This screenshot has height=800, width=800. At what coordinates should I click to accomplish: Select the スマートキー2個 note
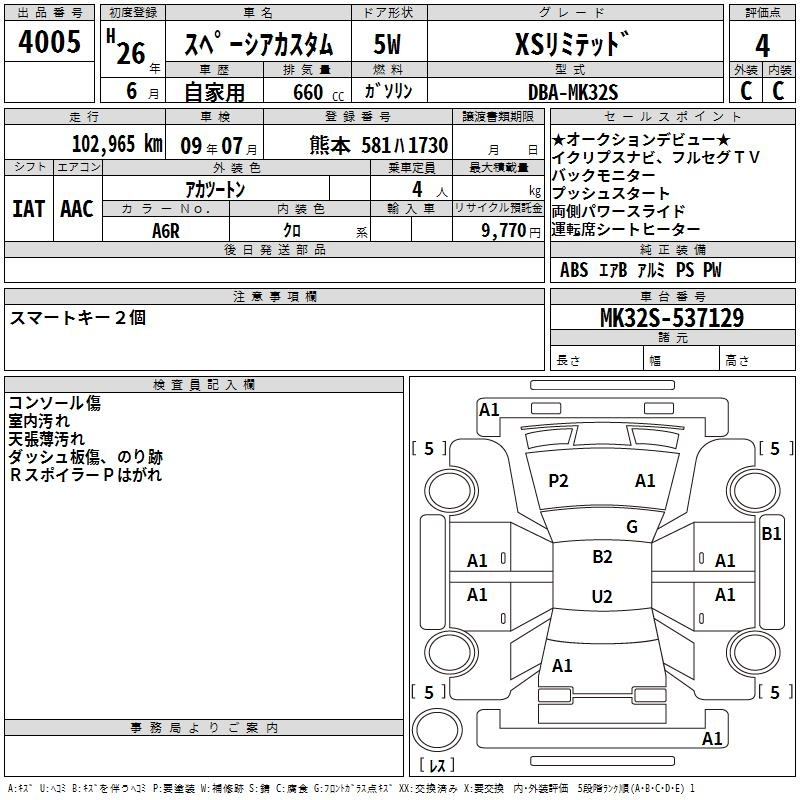click(78, 317)
